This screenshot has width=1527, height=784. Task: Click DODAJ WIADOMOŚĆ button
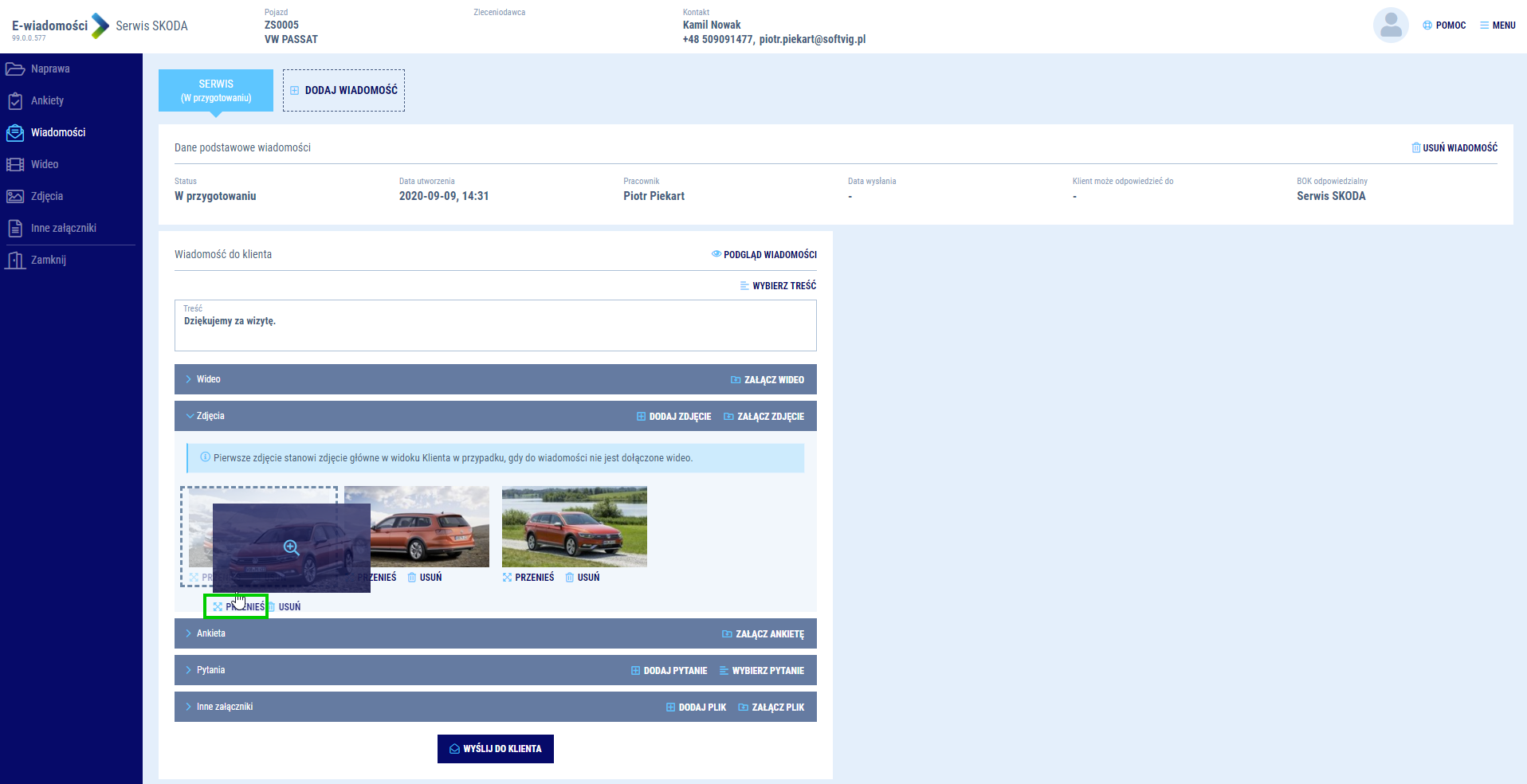tap(343, 91)
